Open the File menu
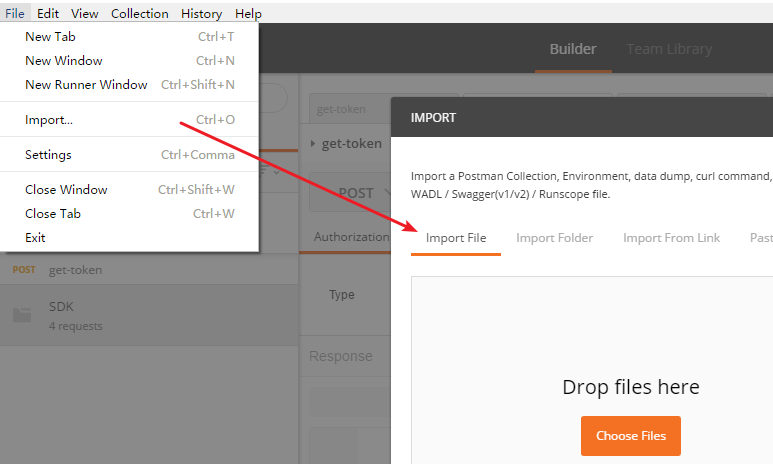The height and width of the screenshot is (464, 773). [15, 13]
